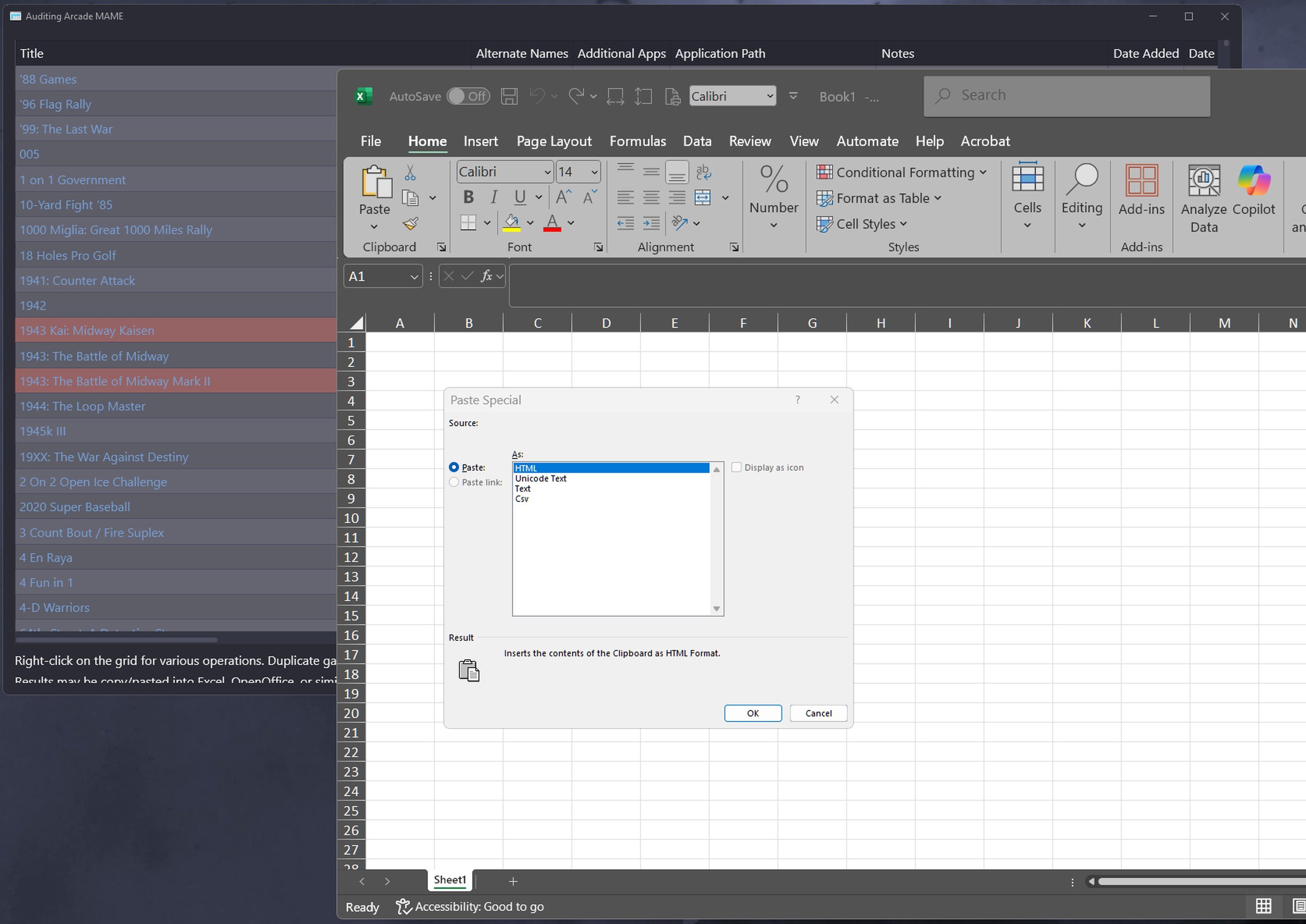Open the Clipboard dialog launcher
Screen dimensions: 1306x924
(441, 247)
